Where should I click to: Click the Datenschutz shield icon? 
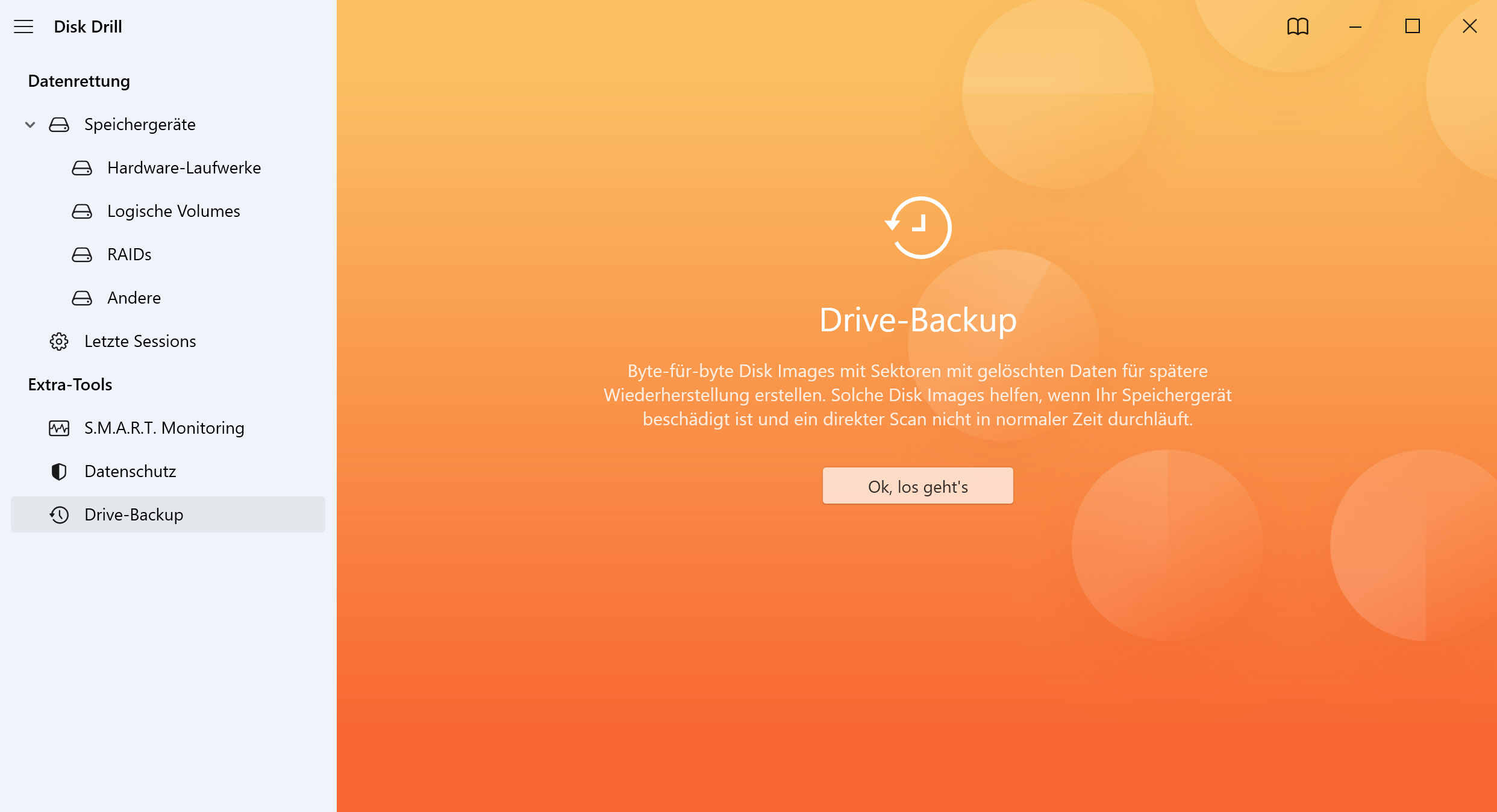tap(59, 472)
